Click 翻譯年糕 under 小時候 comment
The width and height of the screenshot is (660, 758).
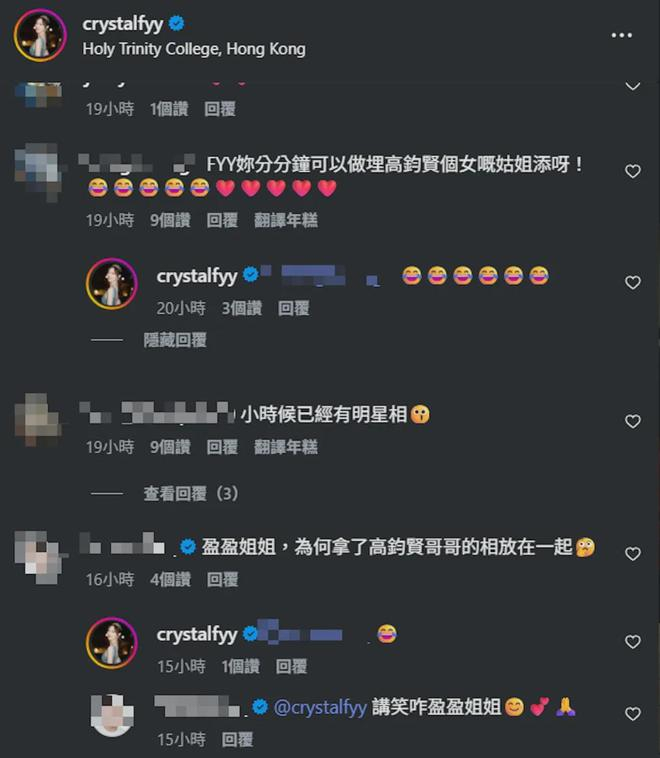286,447
